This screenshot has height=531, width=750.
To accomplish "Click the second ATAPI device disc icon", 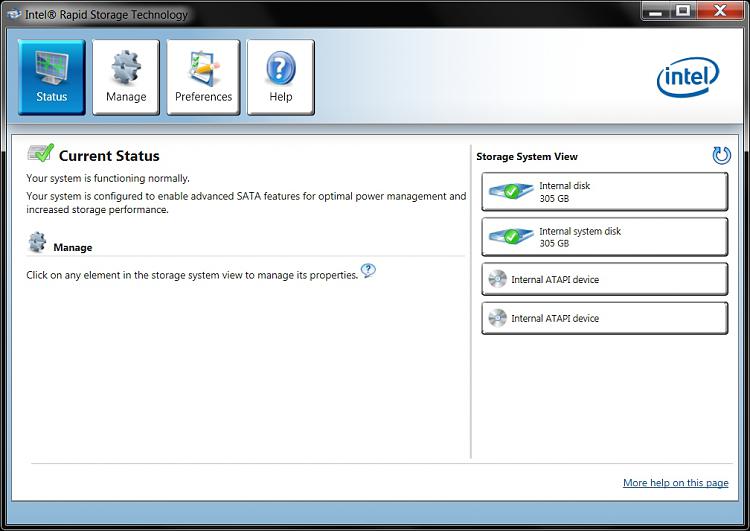I will pos(497,318).
